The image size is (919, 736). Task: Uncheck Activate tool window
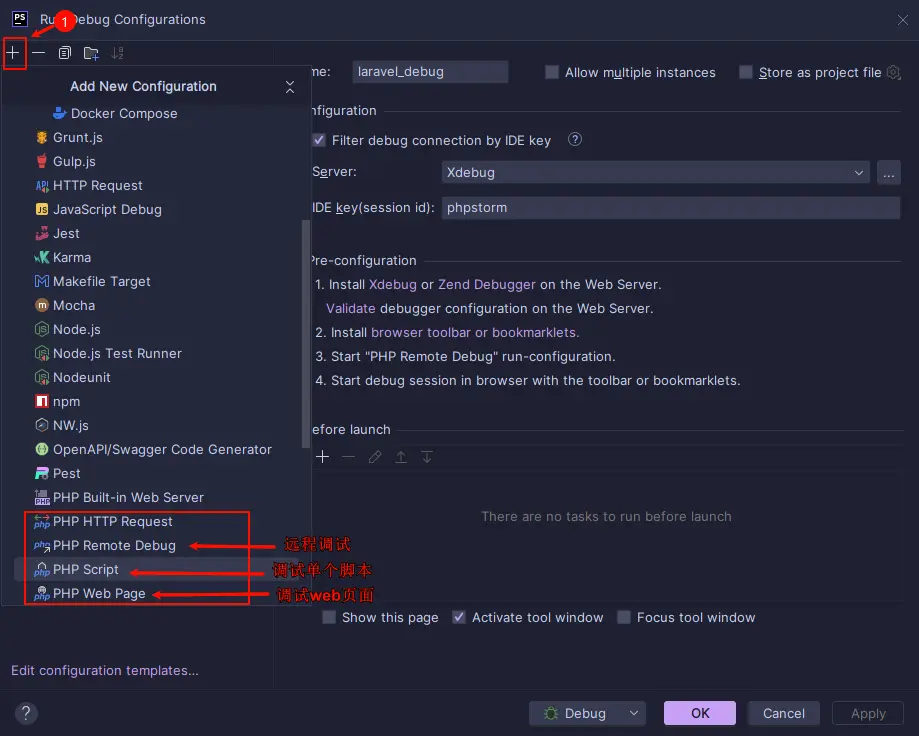click(x=459, y=617)
